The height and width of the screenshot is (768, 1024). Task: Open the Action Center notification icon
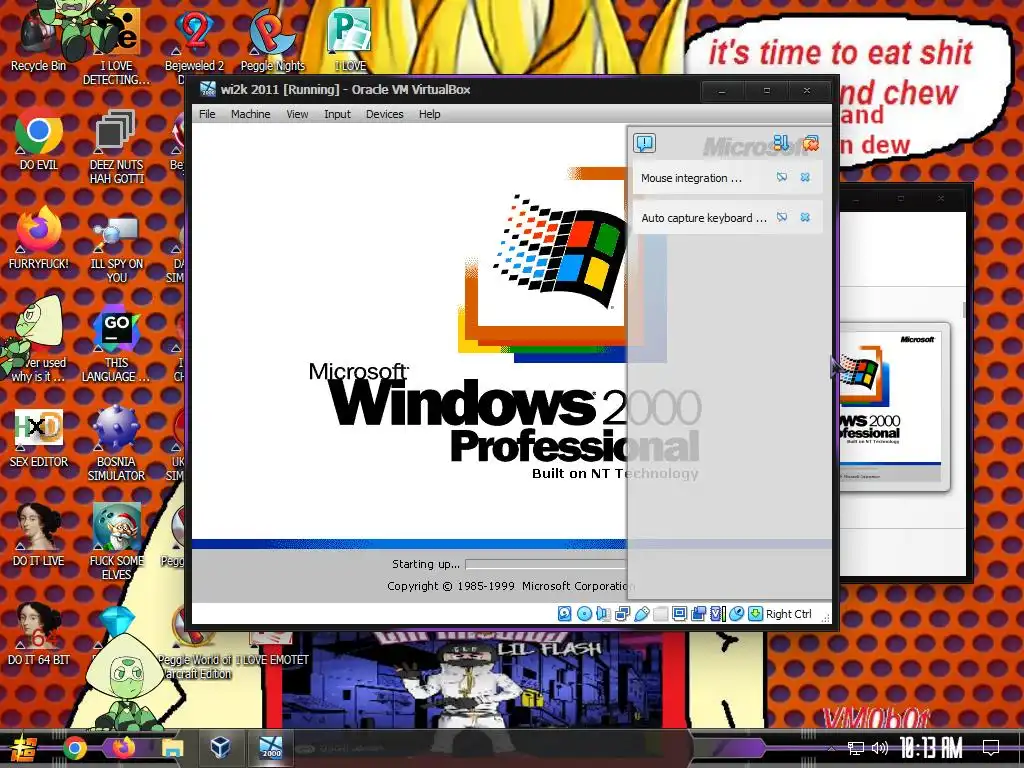click(x=991, y=748)
